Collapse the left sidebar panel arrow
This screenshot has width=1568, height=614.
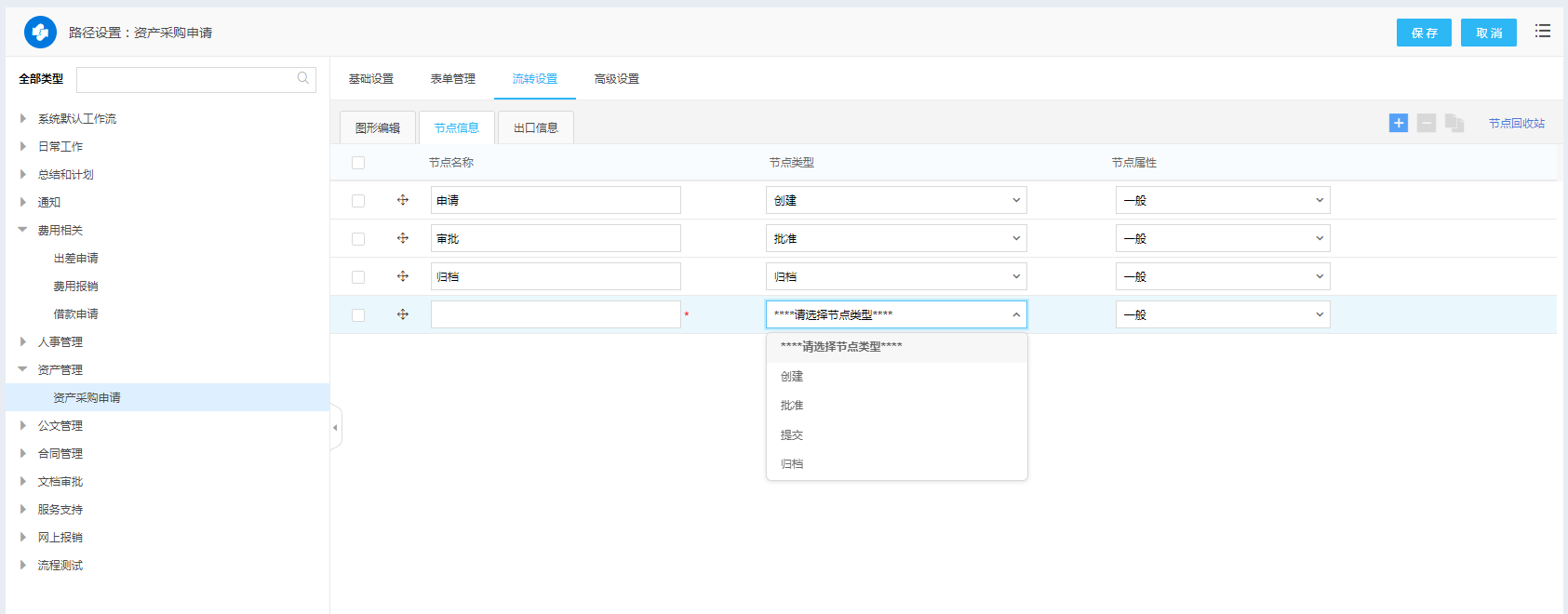(x=335, y=428)
